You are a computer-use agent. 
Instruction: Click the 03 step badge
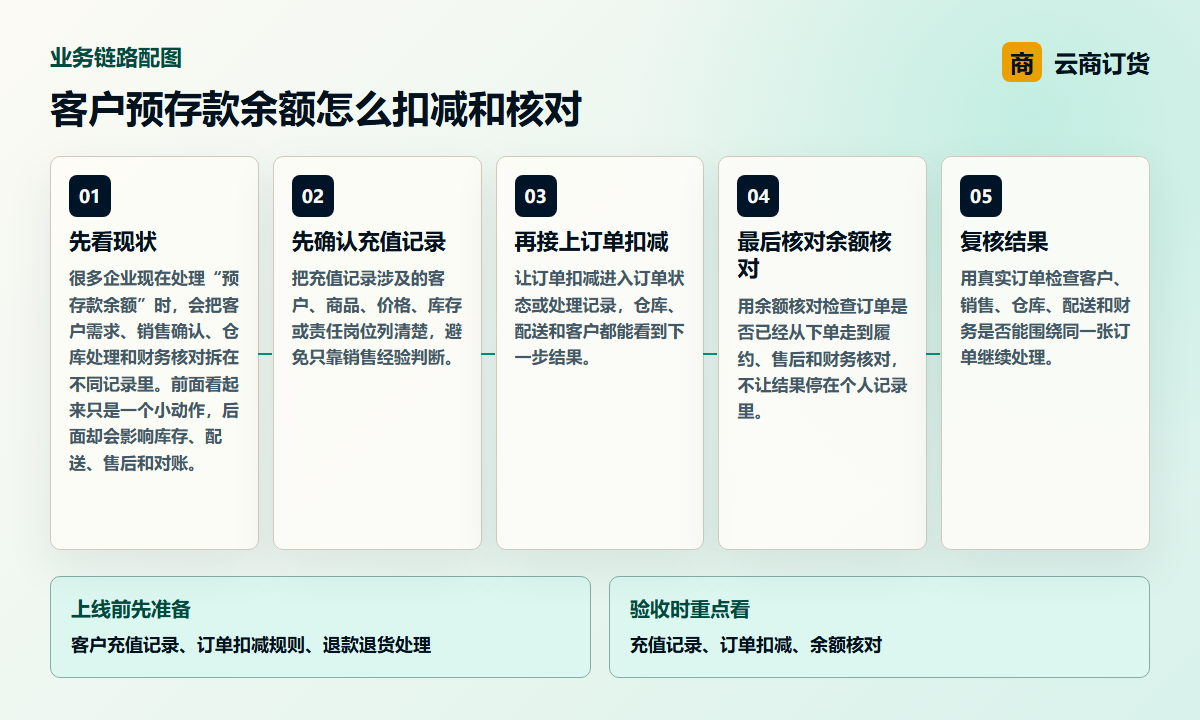click(536, 196)
